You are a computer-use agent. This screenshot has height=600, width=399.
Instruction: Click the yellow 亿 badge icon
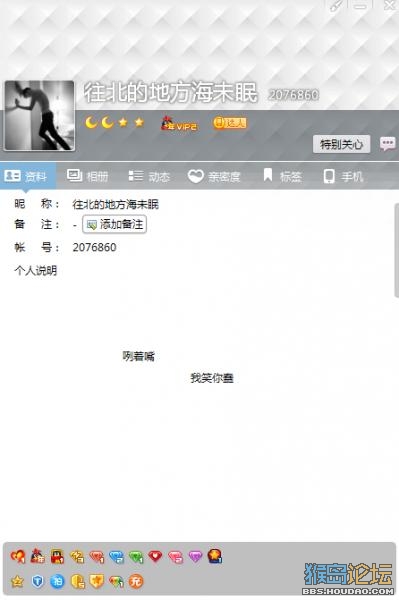point(77,556)
